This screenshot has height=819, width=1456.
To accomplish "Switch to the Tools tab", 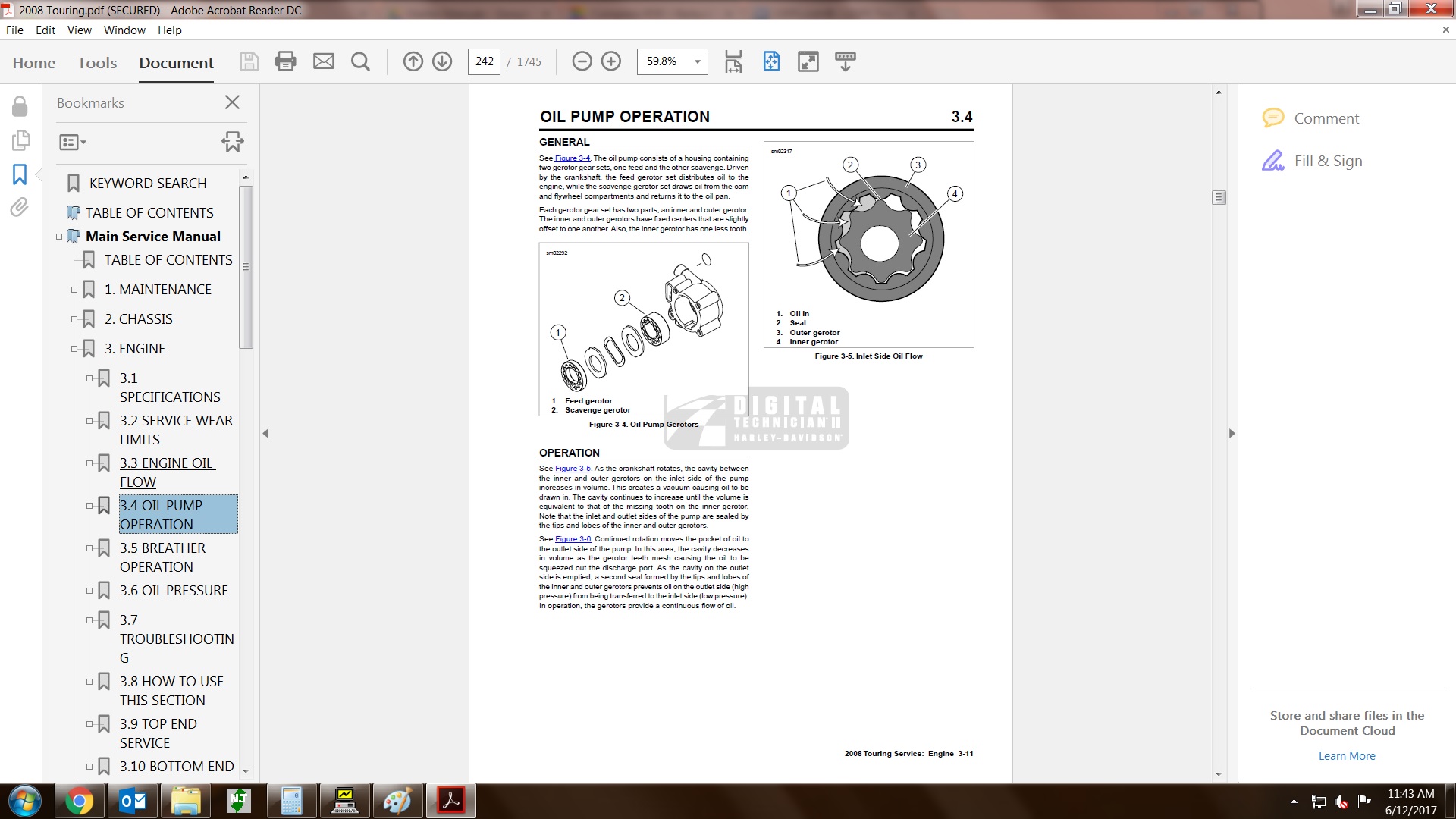I will tap(97, 63).
